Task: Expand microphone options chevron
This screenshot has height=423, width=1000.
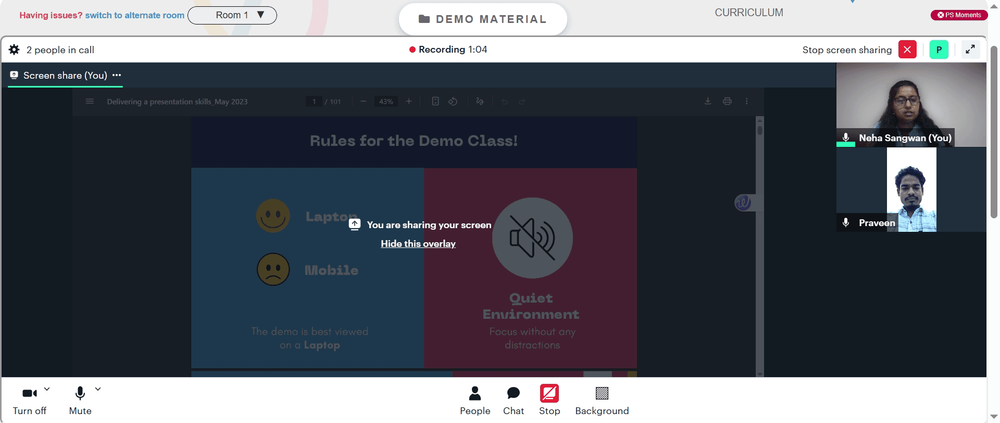Action: (98, 389)
